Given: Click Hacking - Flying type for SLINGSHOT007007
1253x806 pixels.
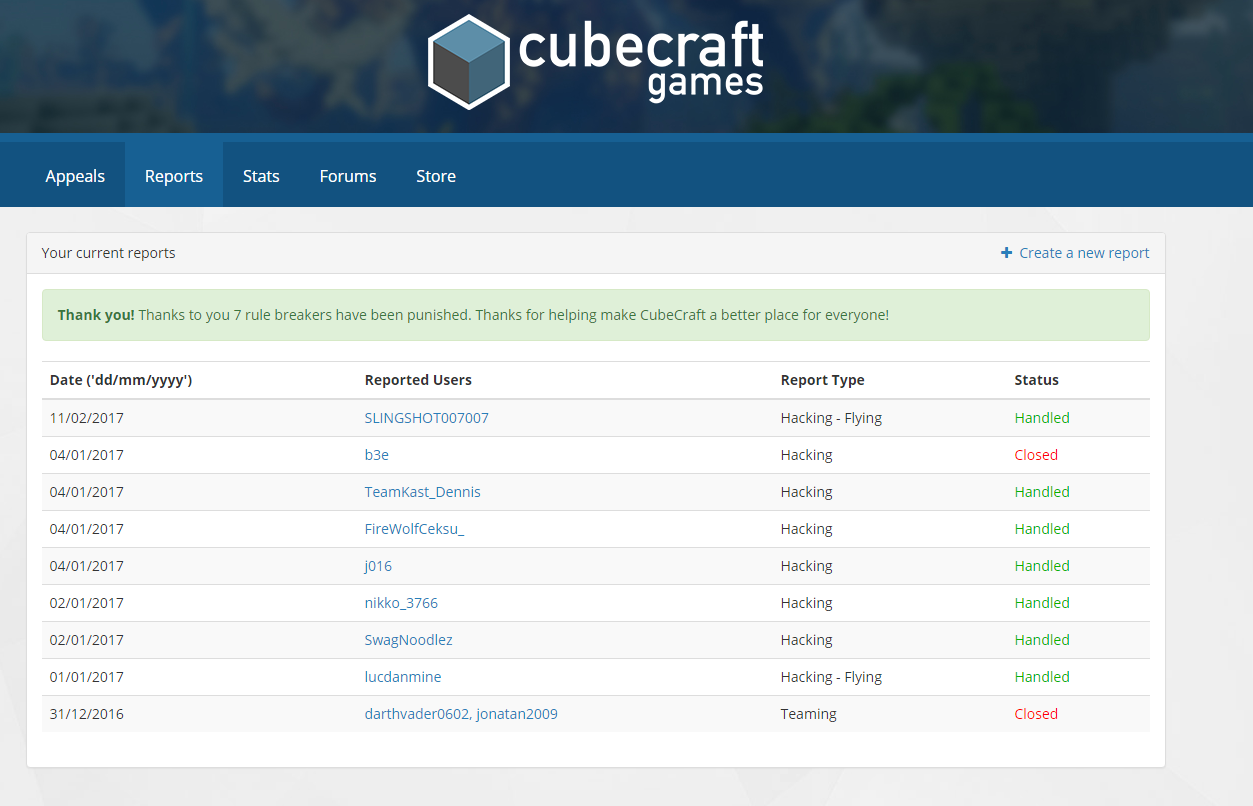Looking at the screenshot, I should [x=831, y=418].
